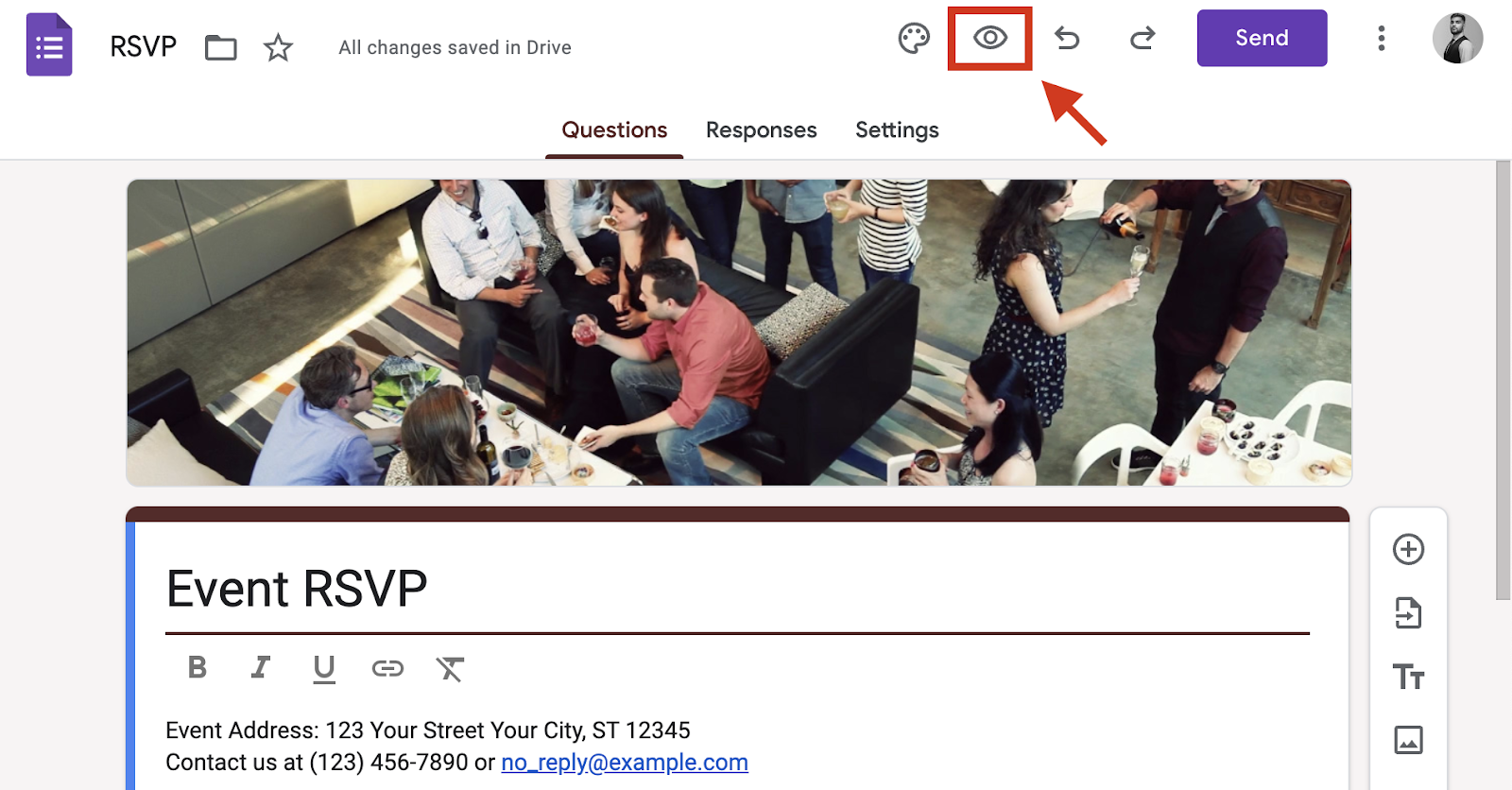This screenshot has width=1512, height=790.
Task: Click the Send button
Action: 1262,38
